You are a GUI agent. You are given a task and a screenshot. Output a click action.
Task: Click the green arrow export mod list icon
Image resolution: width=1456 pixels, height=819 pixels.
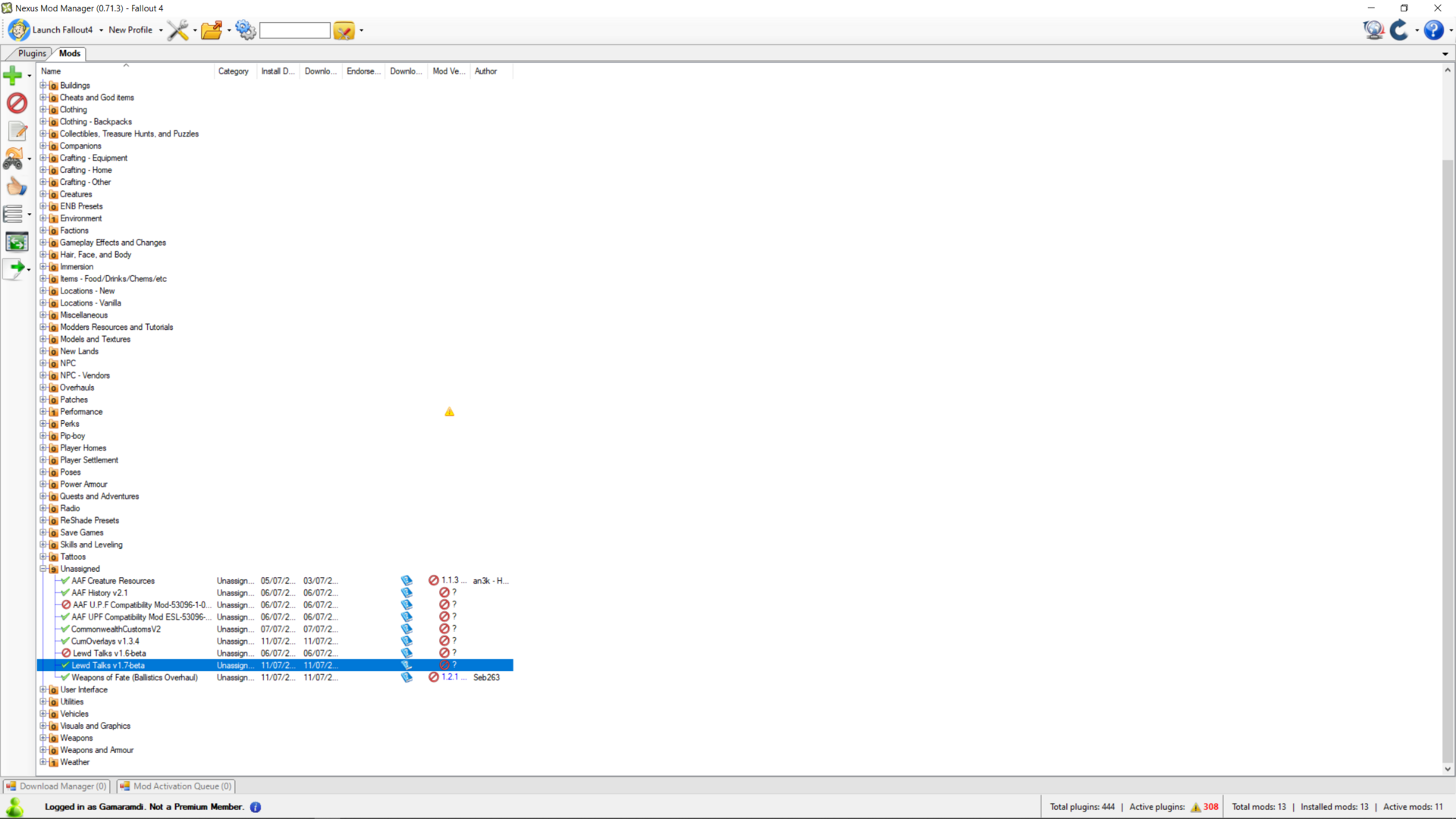14,268
